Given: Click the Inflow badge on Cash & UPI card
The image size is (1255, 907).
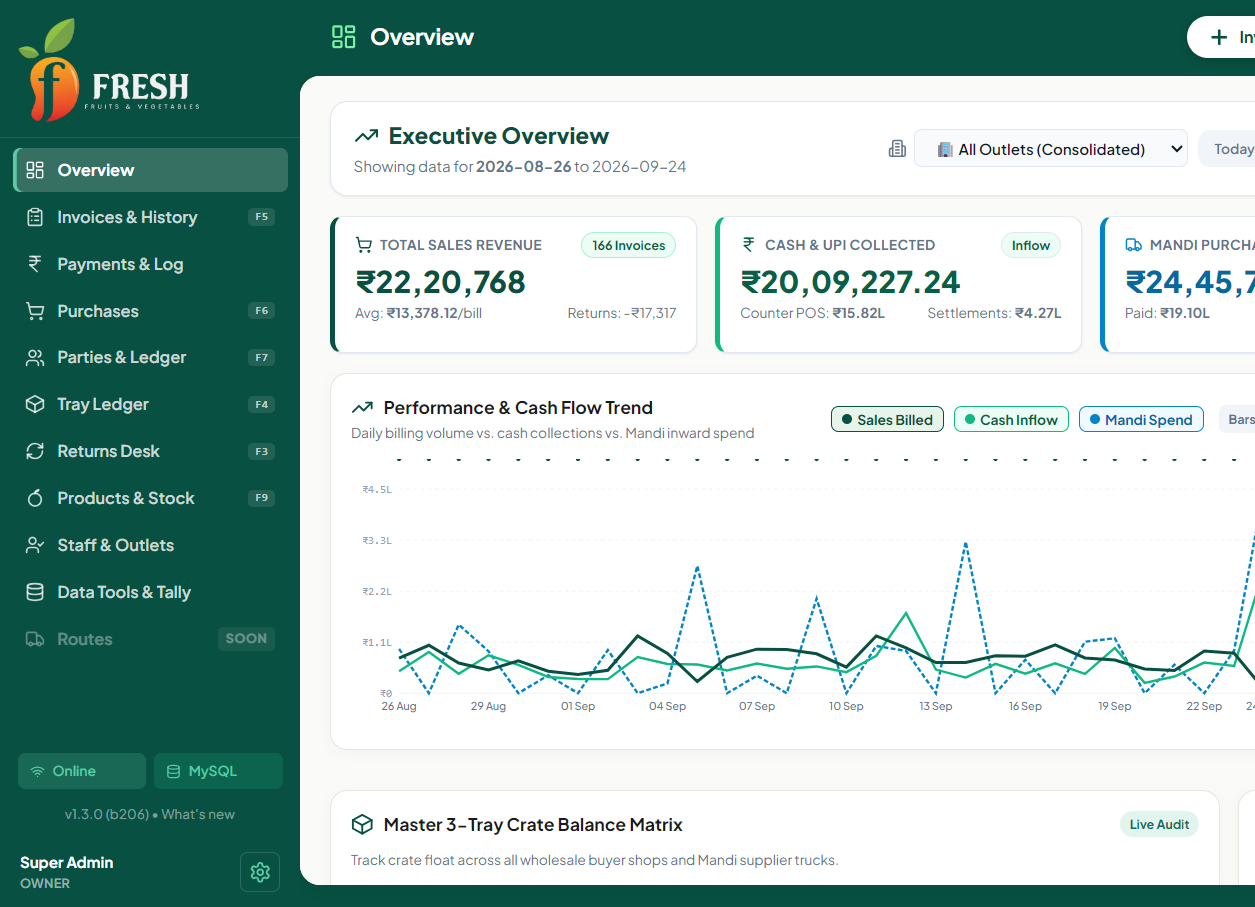Looking at the screenshot, I should pos(1031,245).
